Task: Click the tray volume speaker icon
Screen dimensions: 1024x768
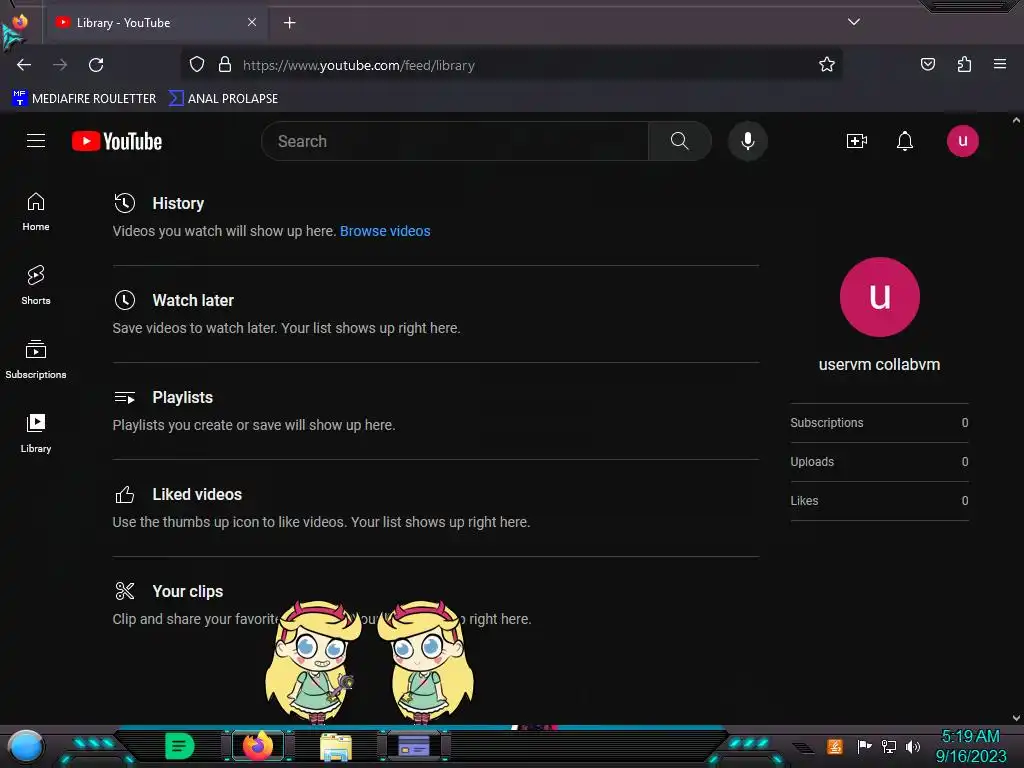Action: (x=913, y=746)
